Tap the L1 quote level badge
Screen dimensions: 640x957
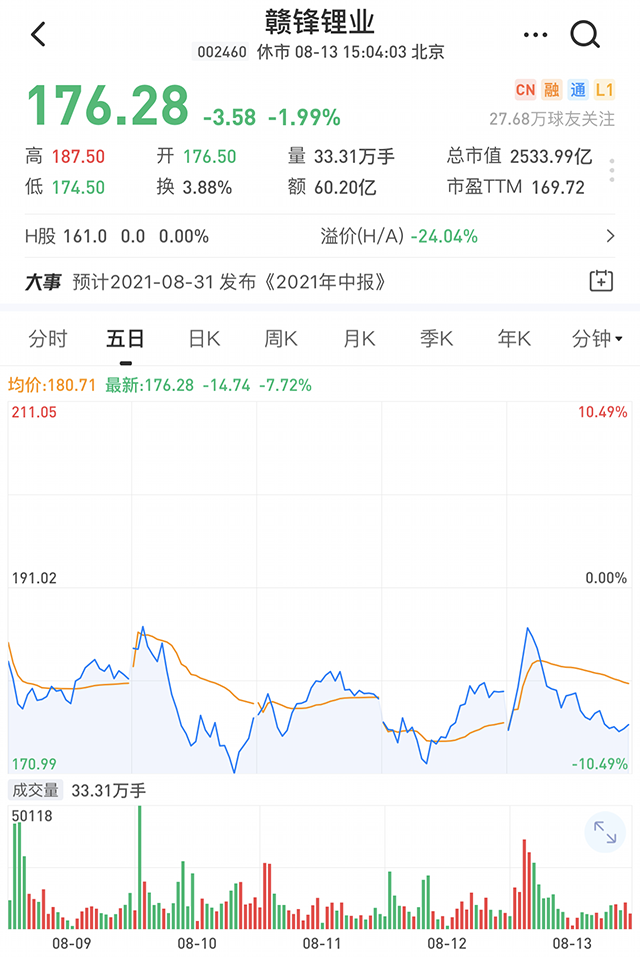(x=604, y=90)
